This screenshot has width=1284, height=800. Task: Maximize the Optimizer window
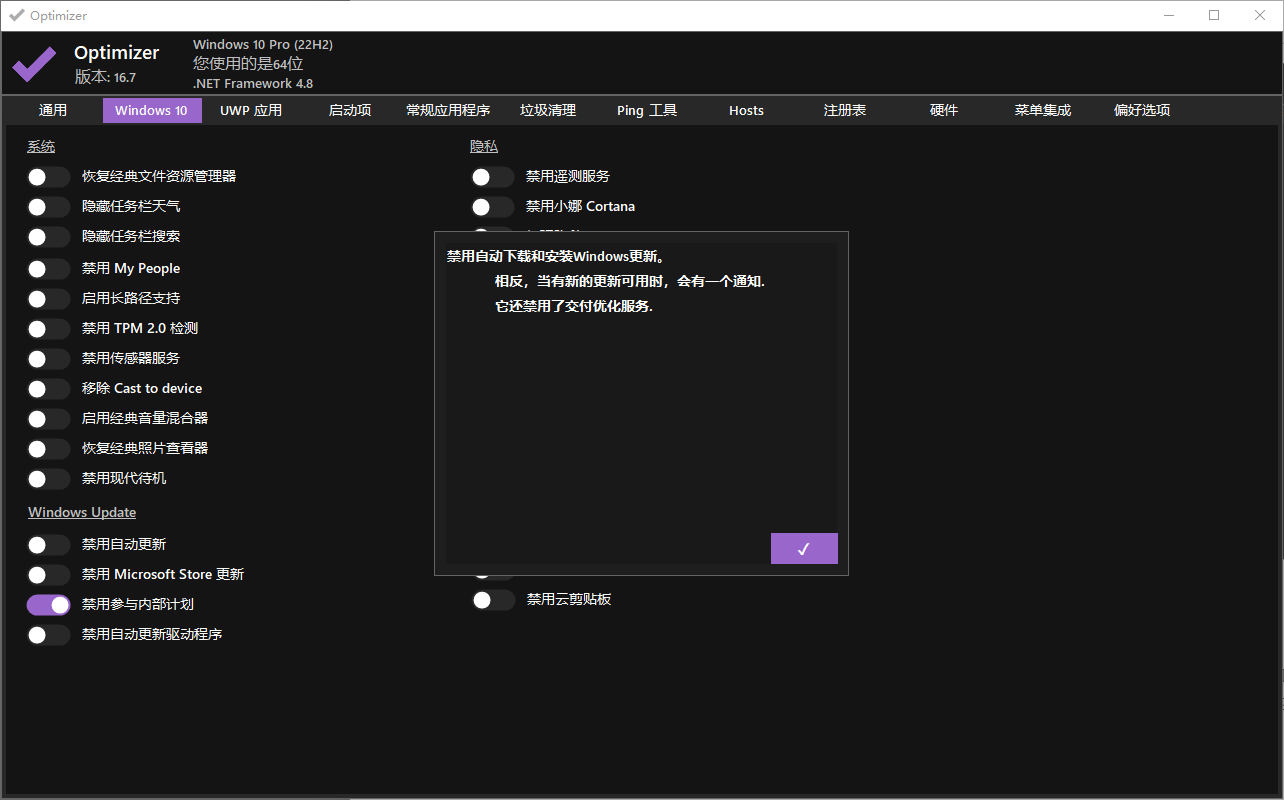1214,15
